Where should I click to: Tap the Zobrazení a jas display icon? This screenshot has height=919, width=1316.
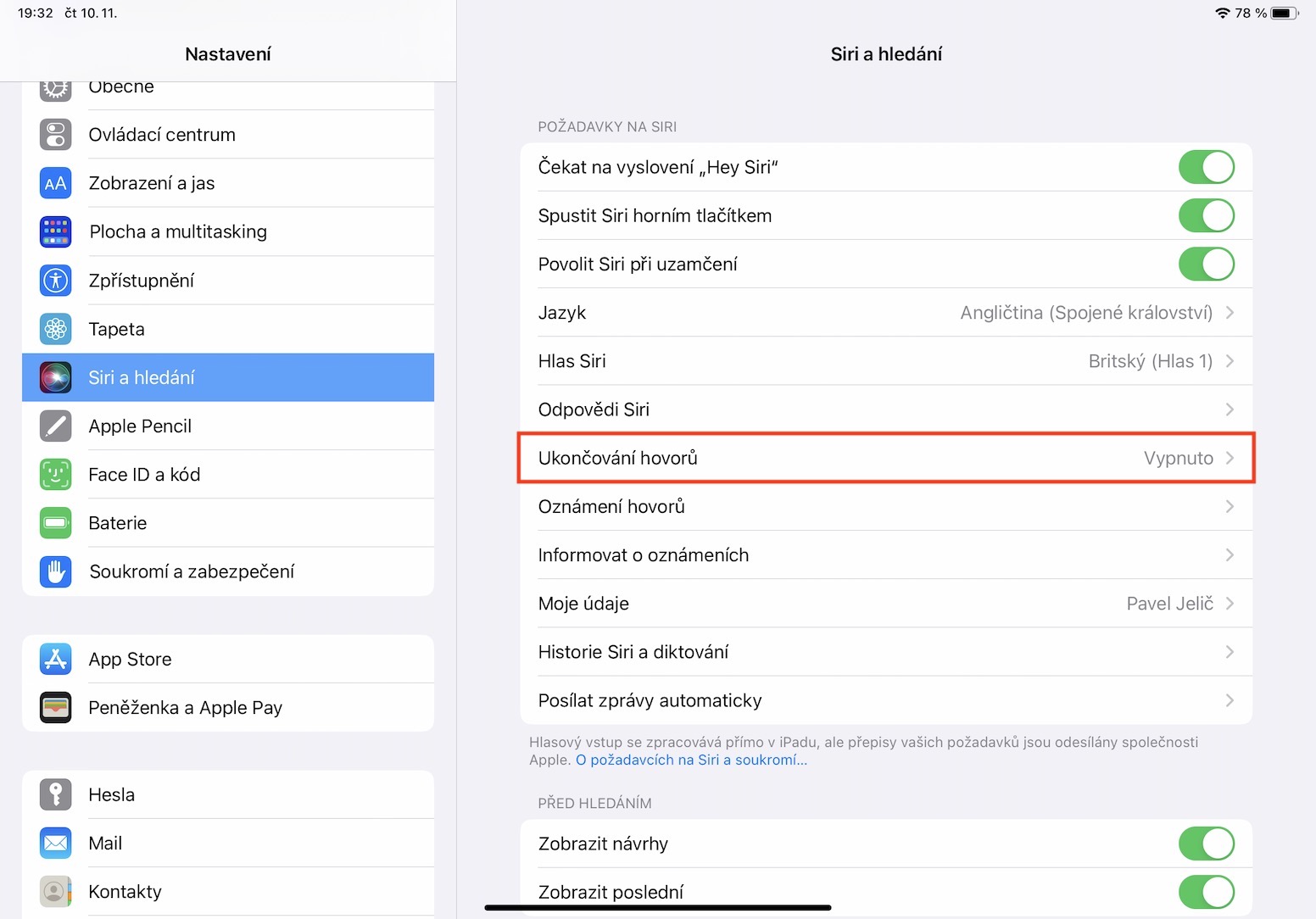click(56, 183)
